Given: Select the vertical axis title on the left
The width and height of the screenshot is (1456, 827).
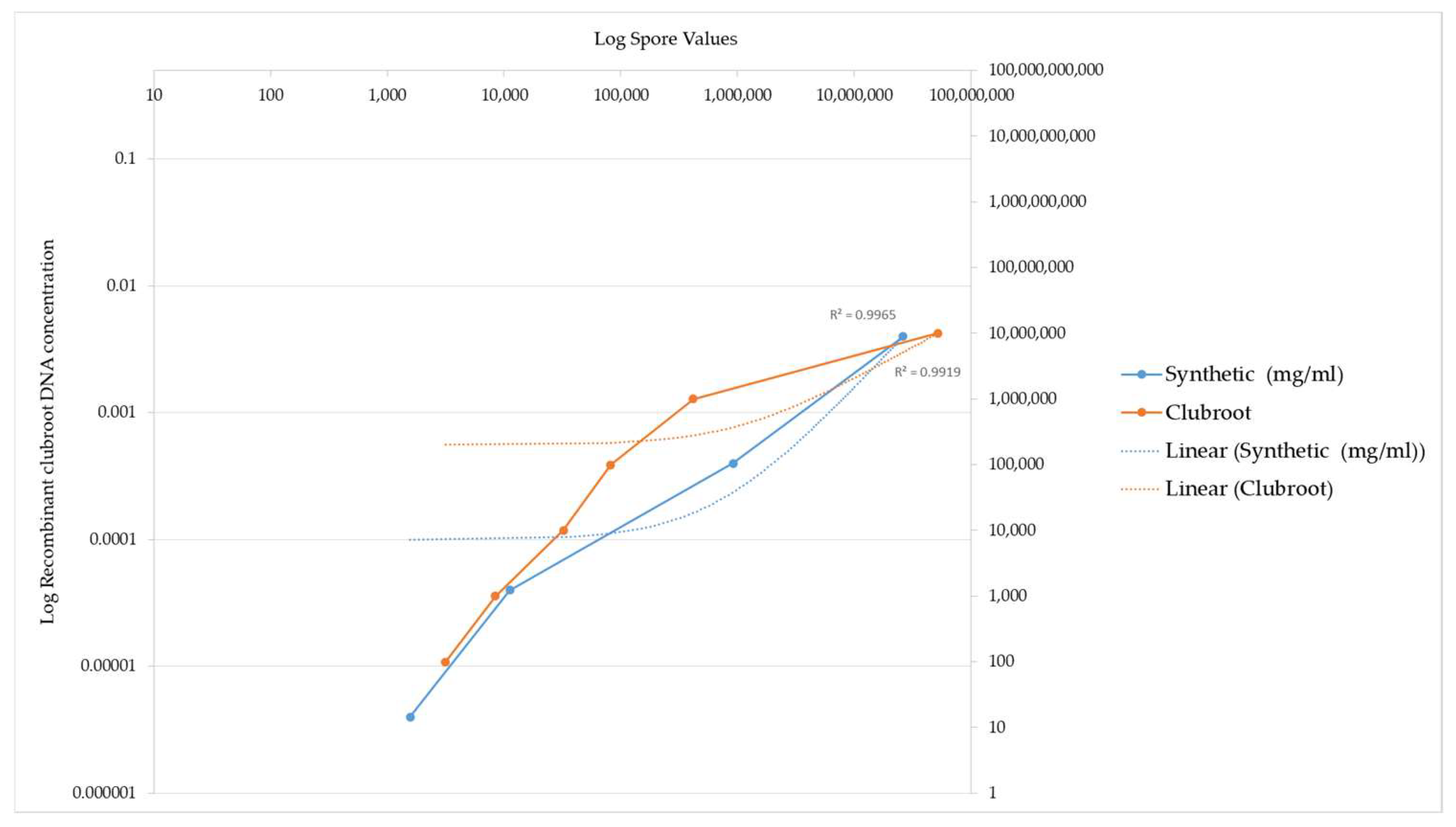Looking at the screenshot, I should pyautogui.click(x=48, y=432).
